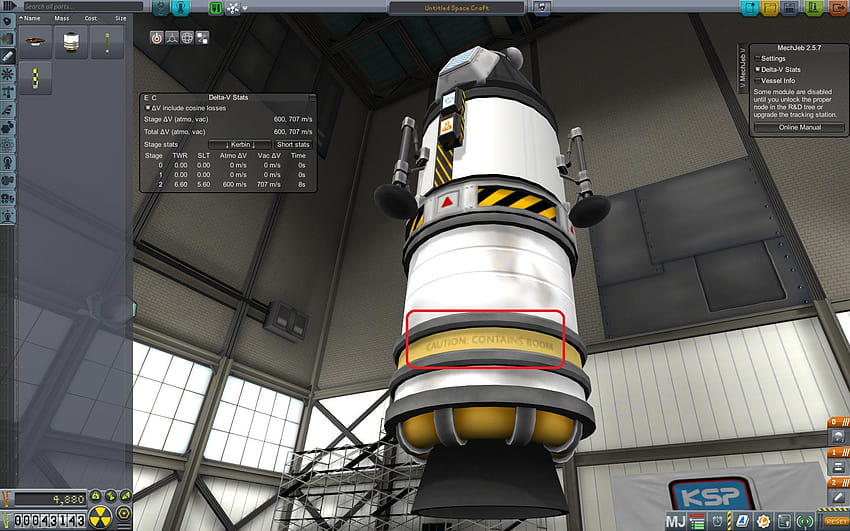
Task: Click the MJ MechJeb toolbar icon
Action: pos(675,522)
